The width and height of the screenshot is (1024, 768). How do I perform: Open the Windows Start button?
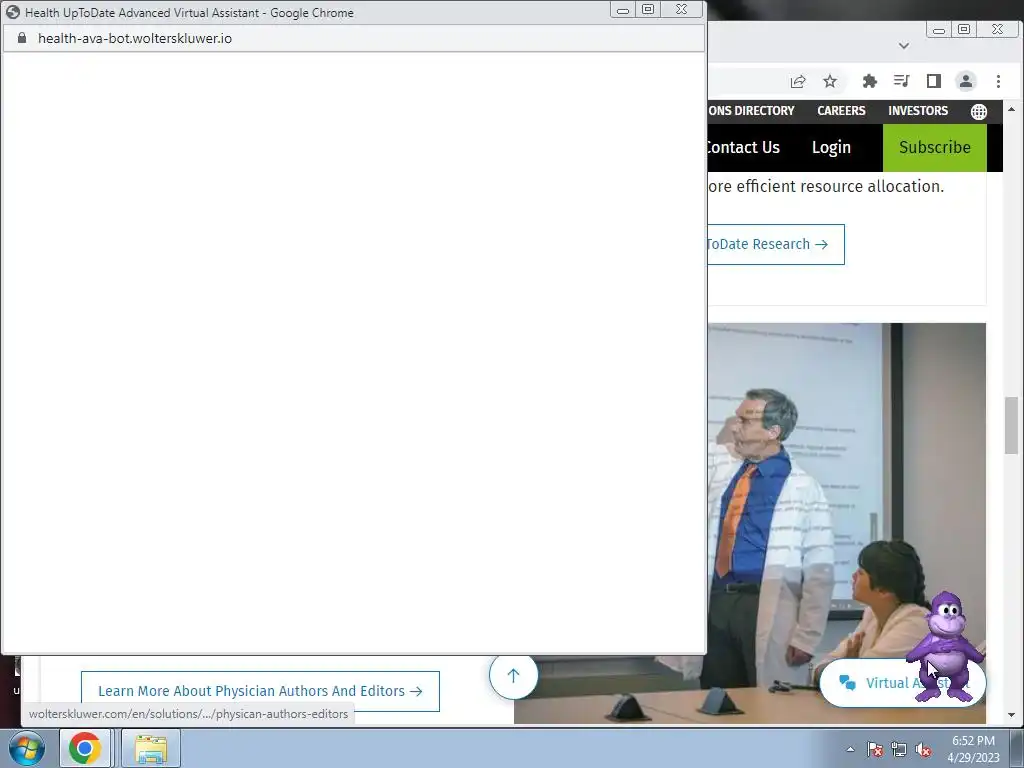pyautogui.click(x=27, y=748)
